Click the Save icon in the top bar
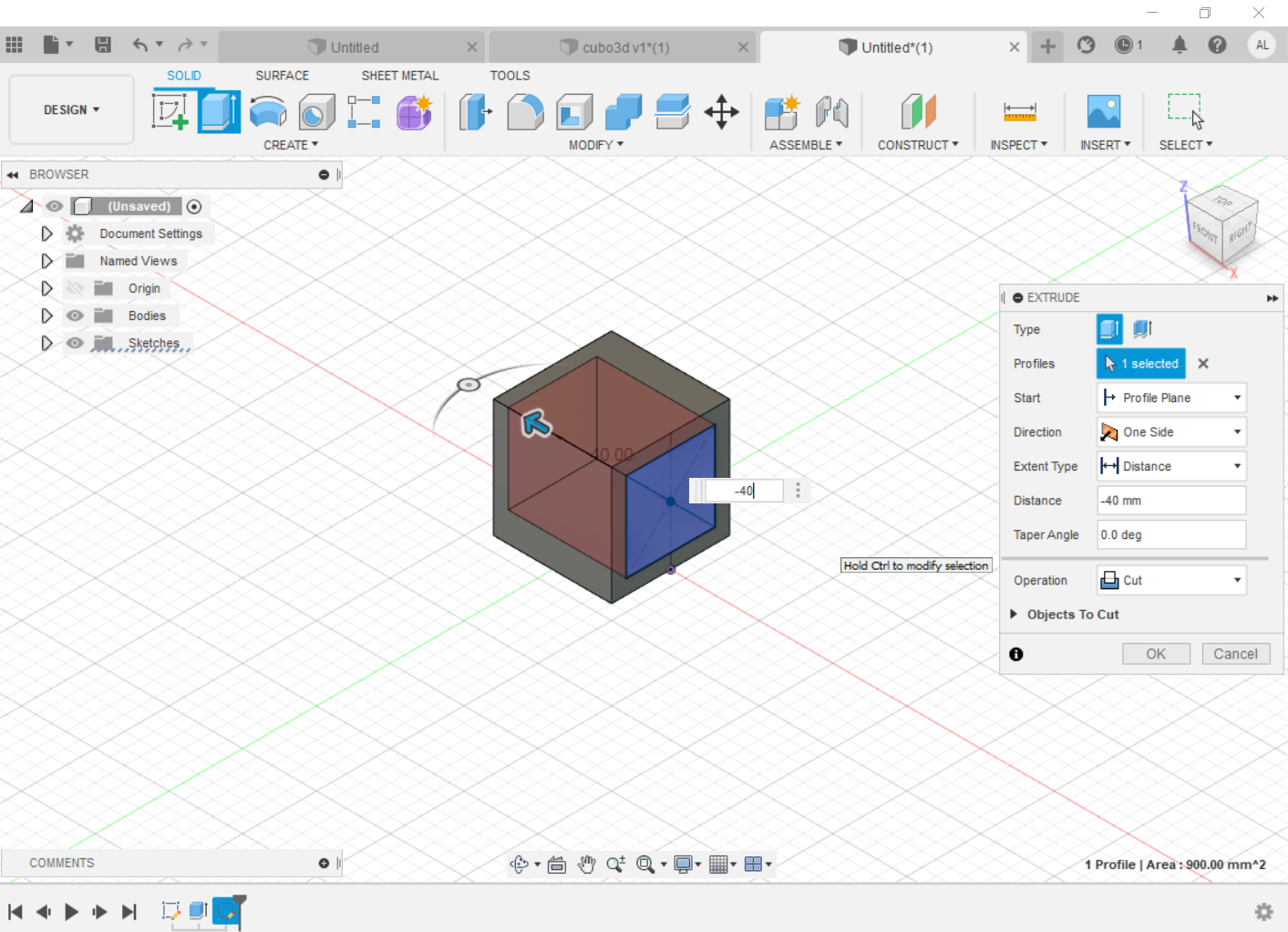The height and width of the screenshot is (932, 1288). tap(103, 45)
